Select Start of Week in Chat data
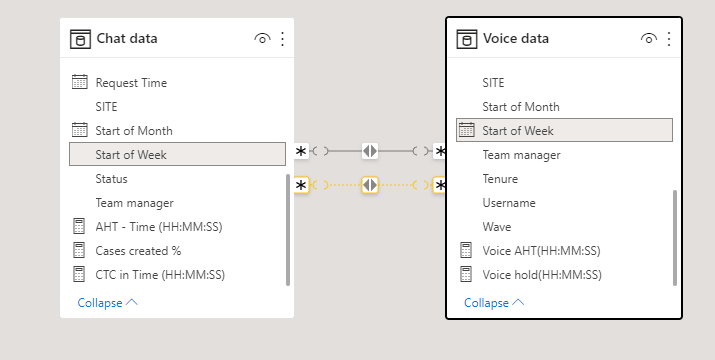 pyautogui.click(x=177, y=154)
